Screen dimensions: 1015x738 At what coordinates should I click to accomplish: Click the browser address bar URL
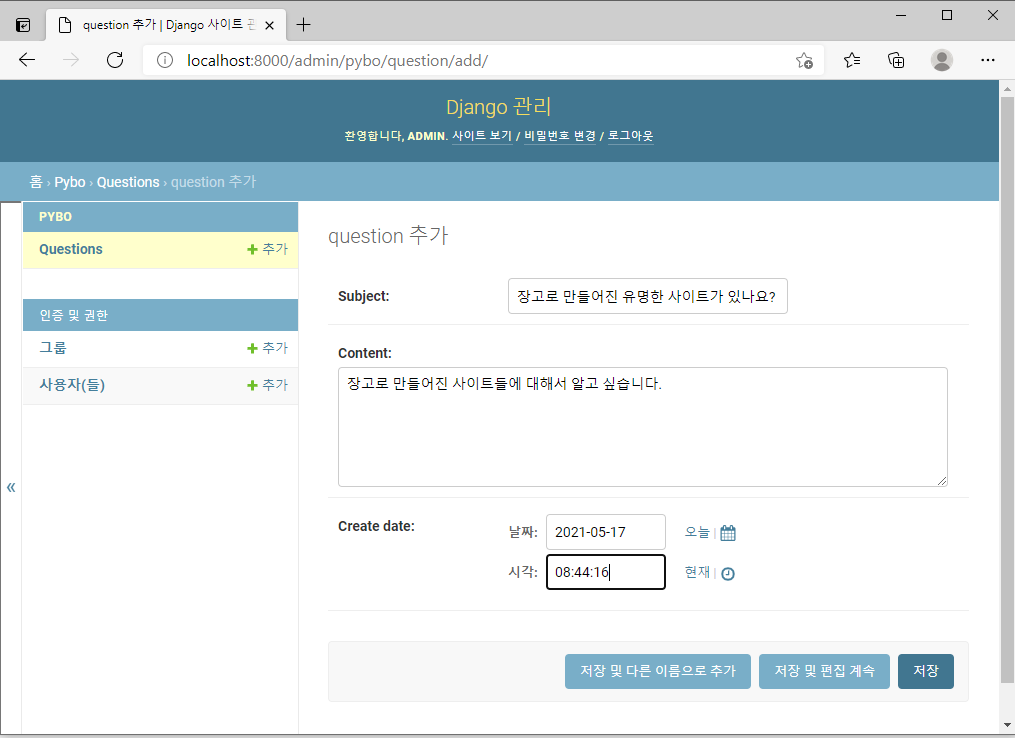[x=337, y=60]
